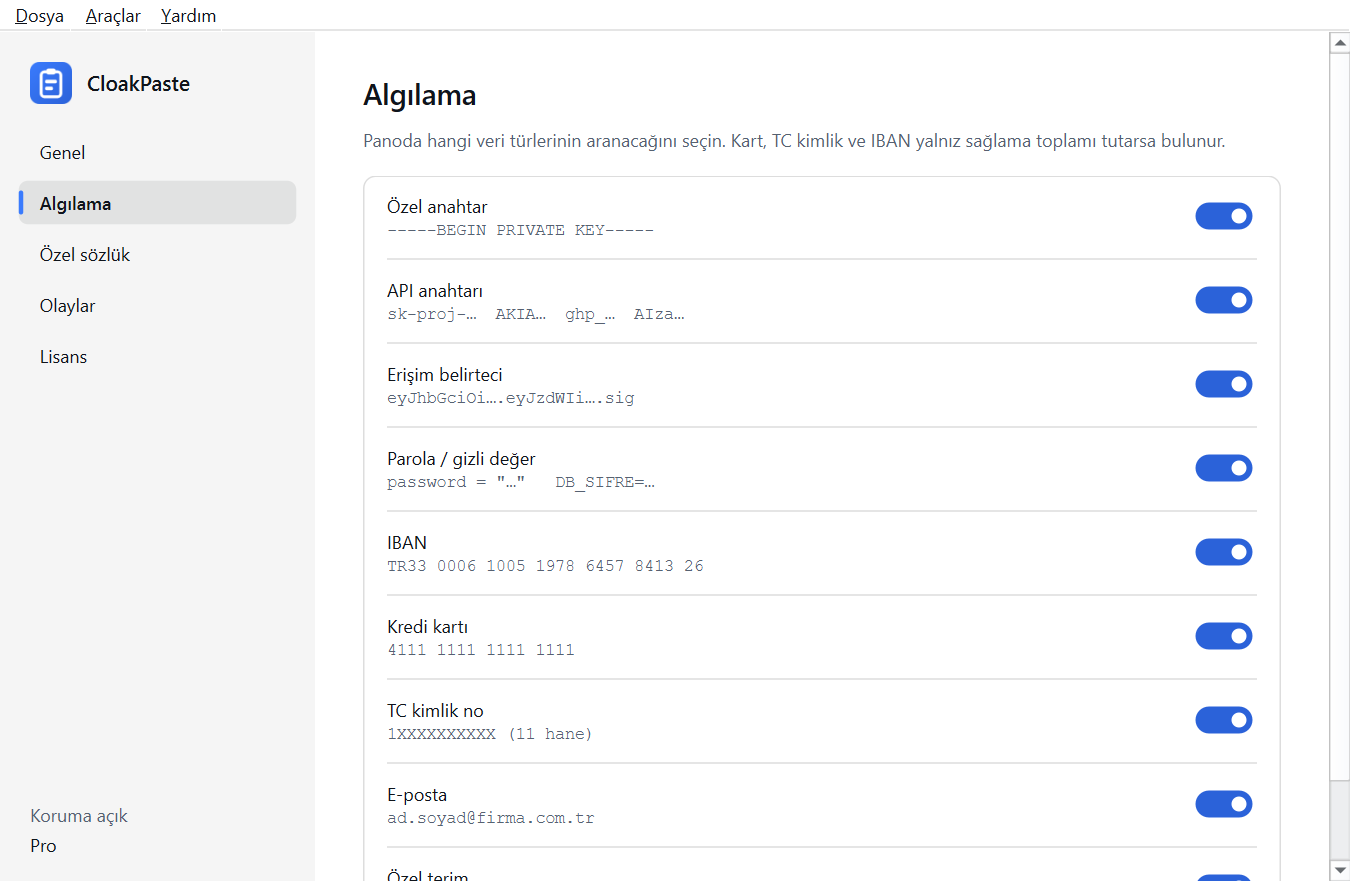Click the "Parola / gizli değer" label

(461, 459)
